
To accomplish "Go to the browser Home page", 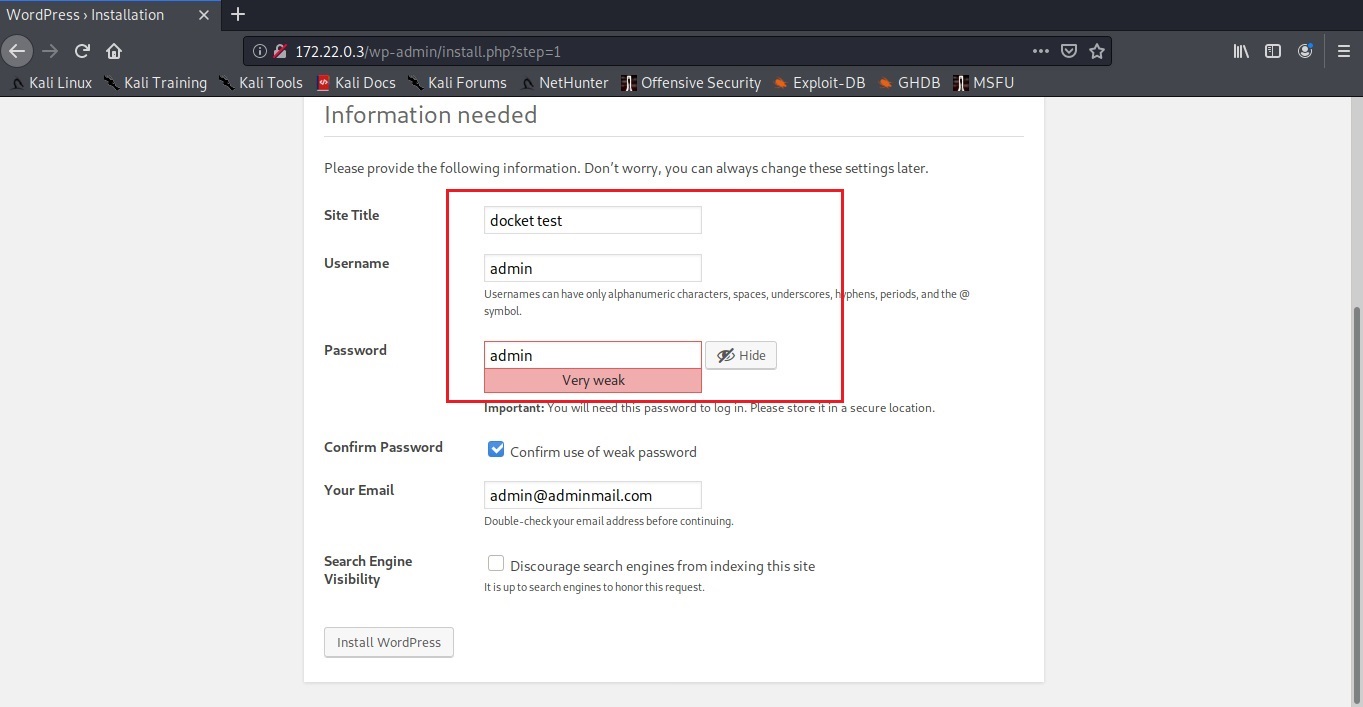I will click(114, 51).
